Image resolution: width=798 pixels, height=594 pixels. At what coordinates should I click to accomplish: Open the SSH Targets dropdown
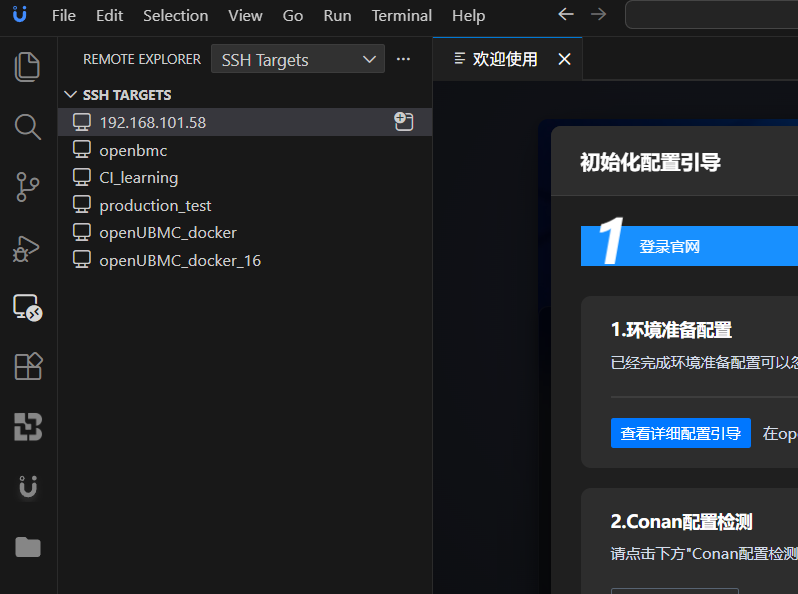point(297,60)
